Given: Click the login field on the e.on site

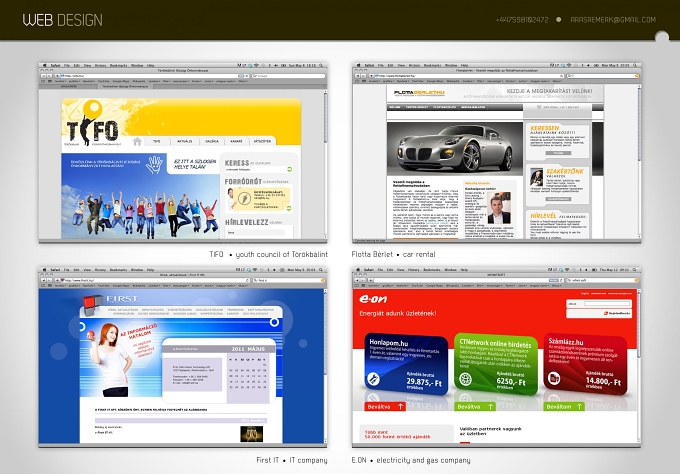Looking at the screenshot, I should tap(607, 304).
